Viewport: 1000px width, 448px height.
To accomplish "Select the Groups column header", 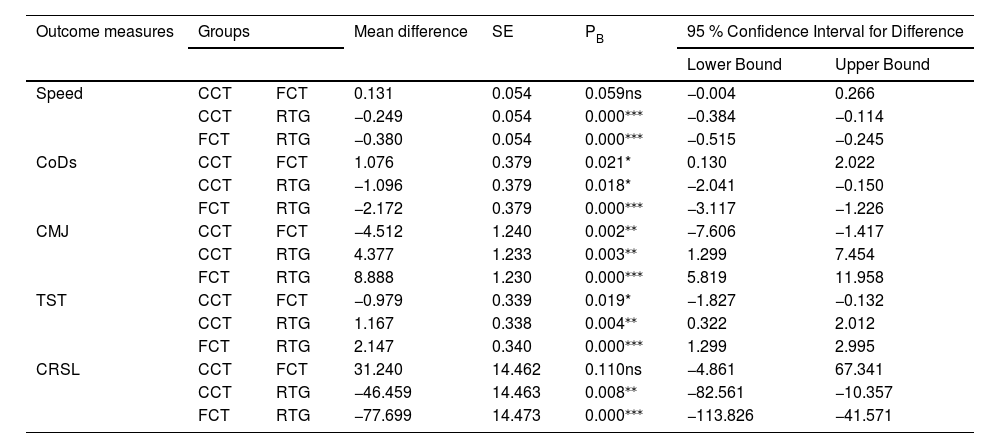I will point(224,31).
